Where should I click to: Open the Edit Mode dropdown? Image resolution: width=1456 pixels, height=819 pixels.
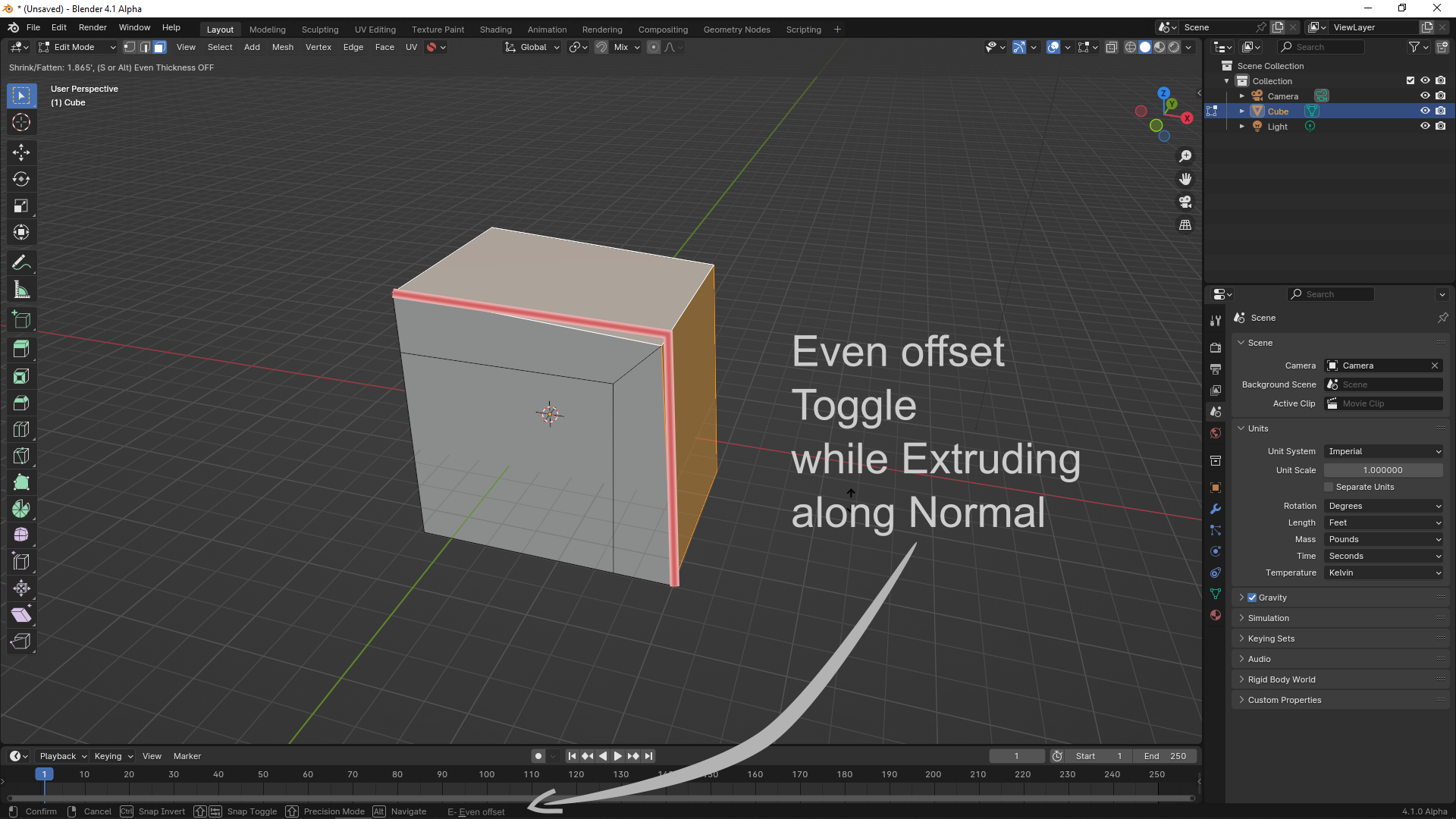pos(77,47)
